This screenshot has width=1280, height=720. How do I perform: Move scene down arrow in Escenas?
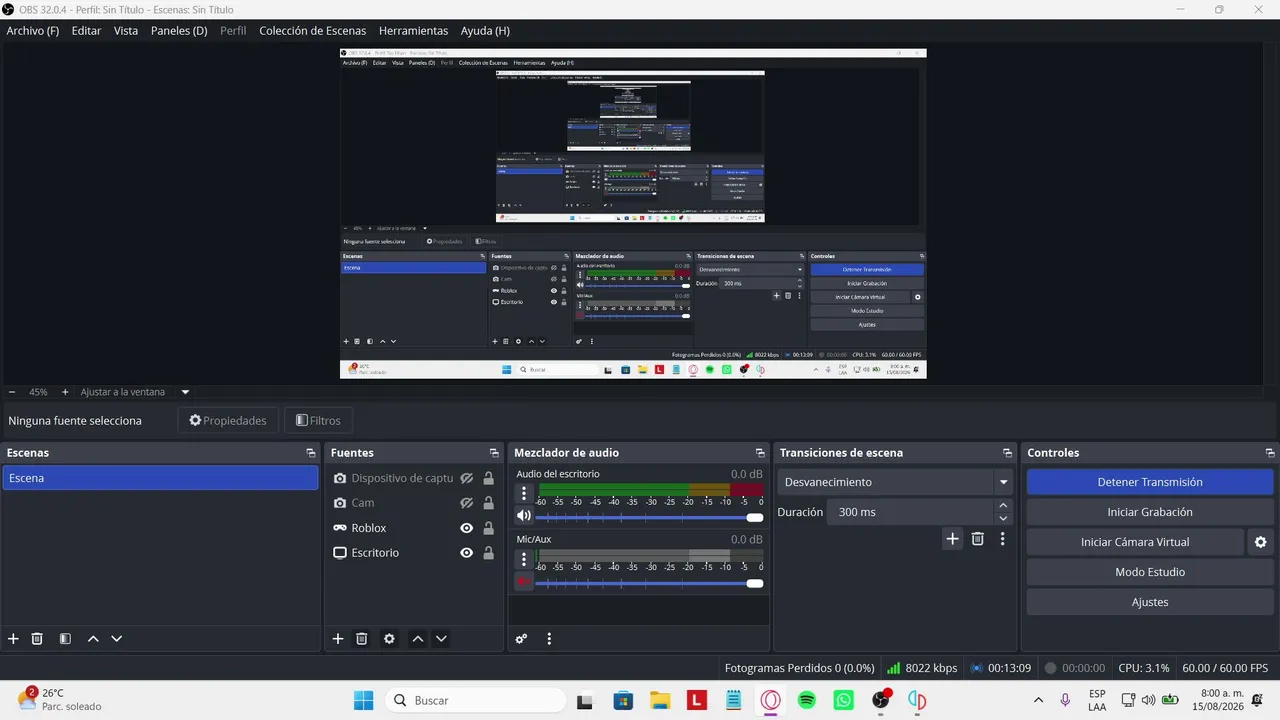pos(117,638)
